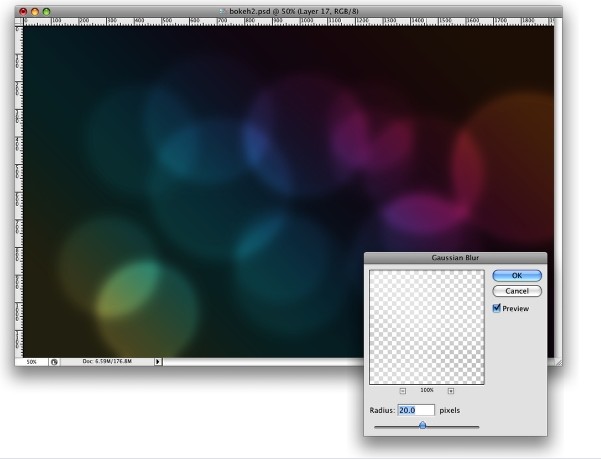Click the horizontal scrollbar below the canvas

(x=260, y=360)
